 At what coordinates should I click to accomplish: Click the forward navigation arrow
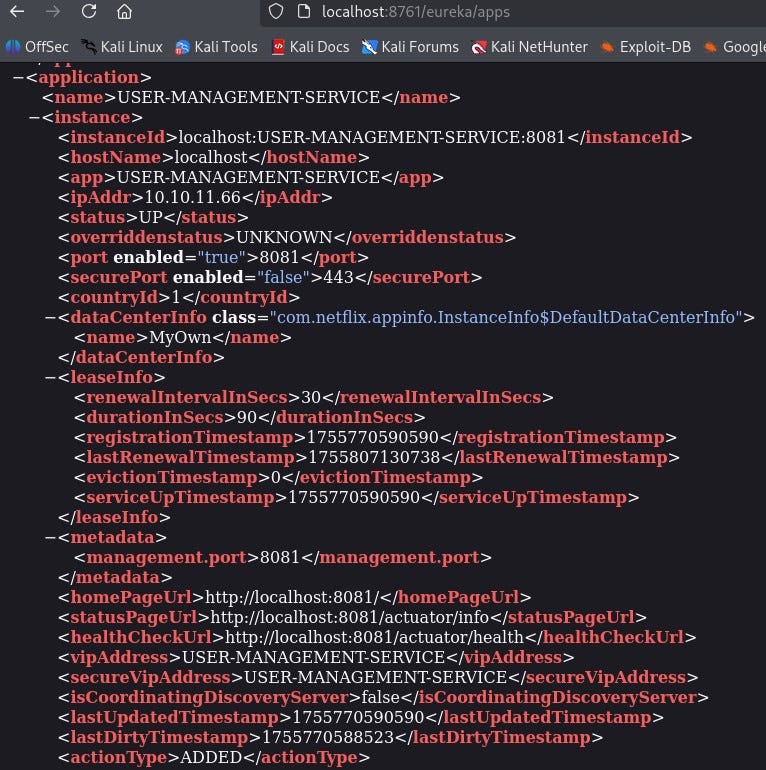54,12
